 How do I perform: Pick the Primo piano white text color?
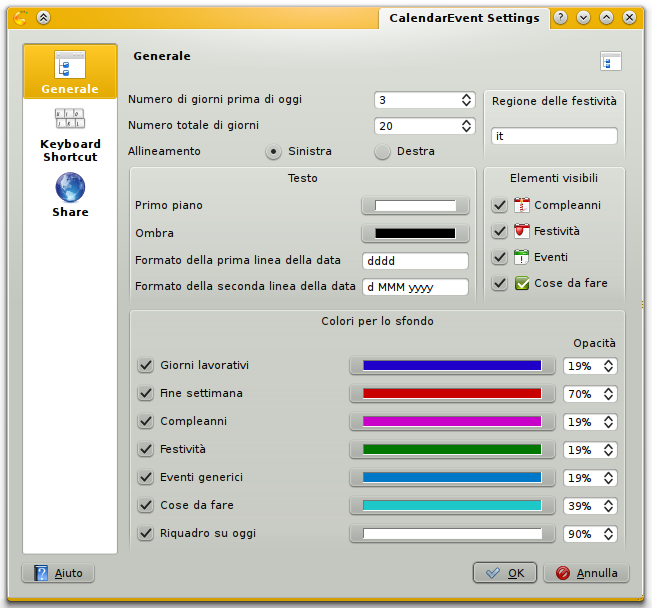(x=415, y=205)
